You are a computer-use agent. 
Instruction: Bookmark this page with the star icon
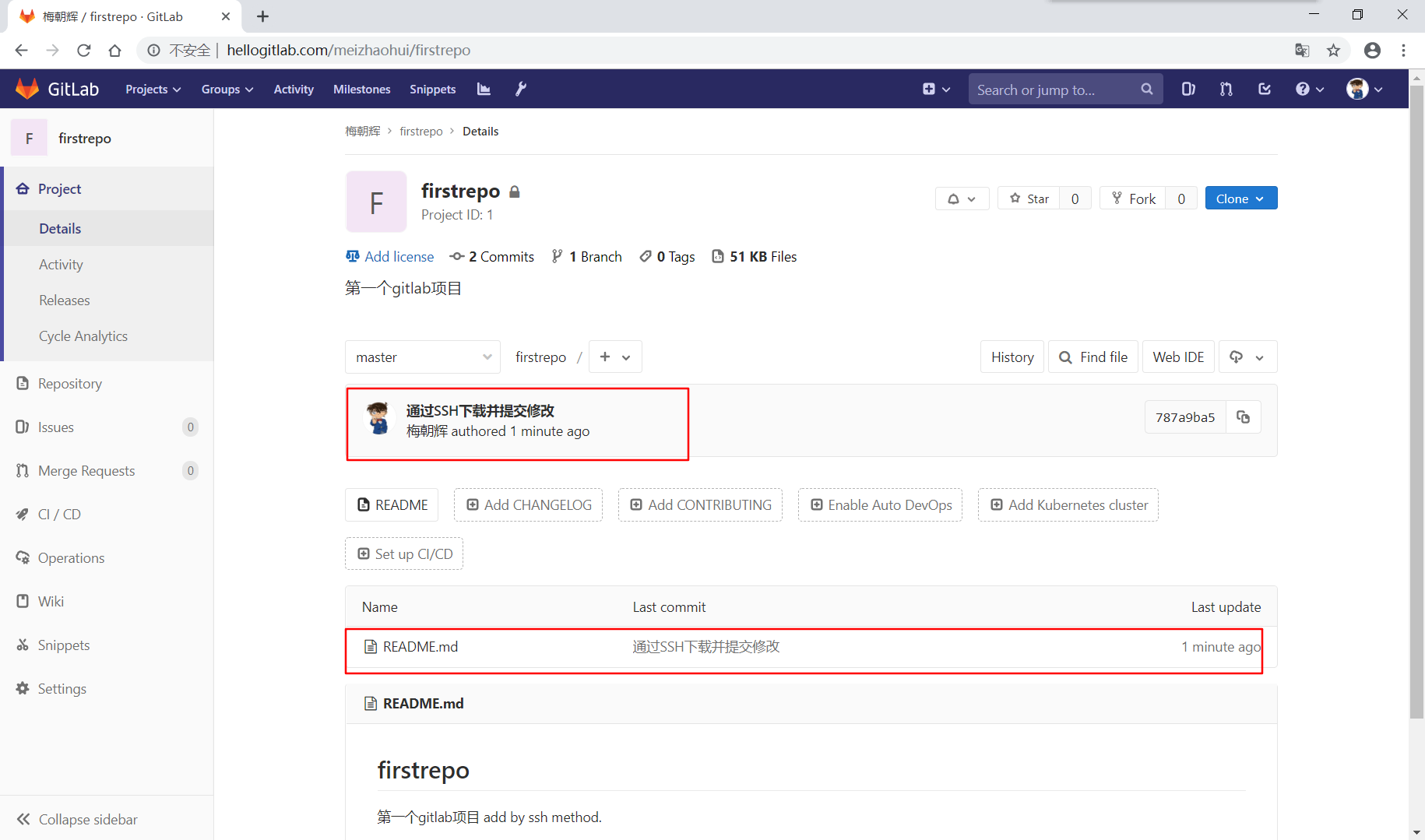(x=1334, y=50)
